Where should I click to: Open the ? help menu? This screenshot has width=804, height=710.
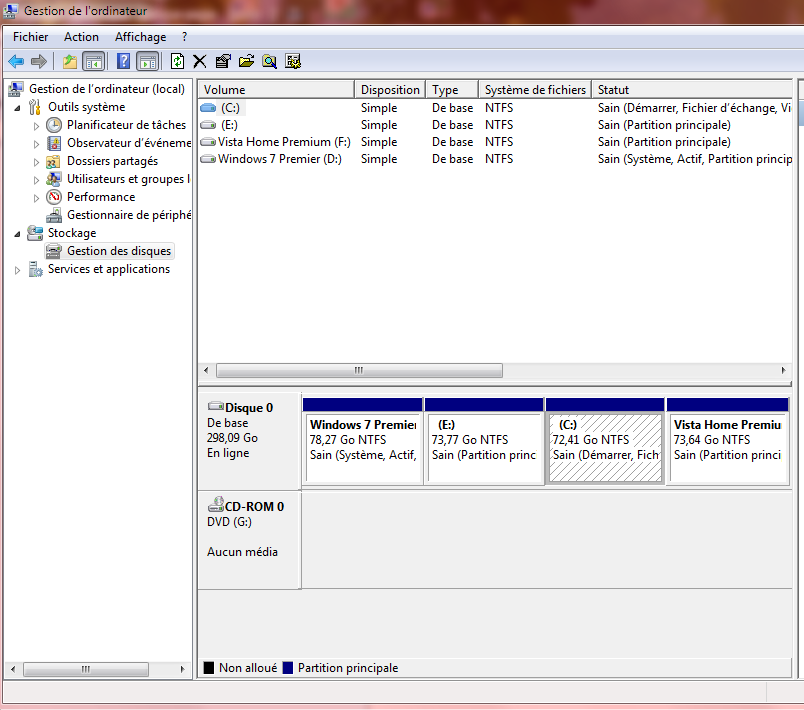click(x=185, y=37)
